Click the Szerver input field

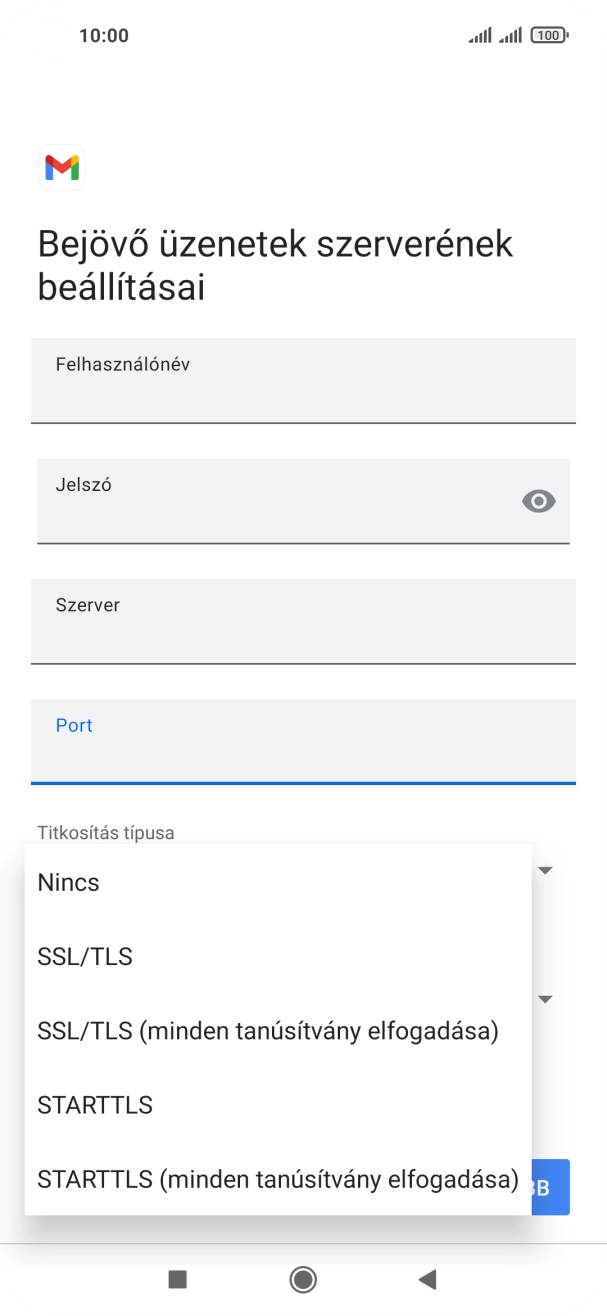coord(303,621)
